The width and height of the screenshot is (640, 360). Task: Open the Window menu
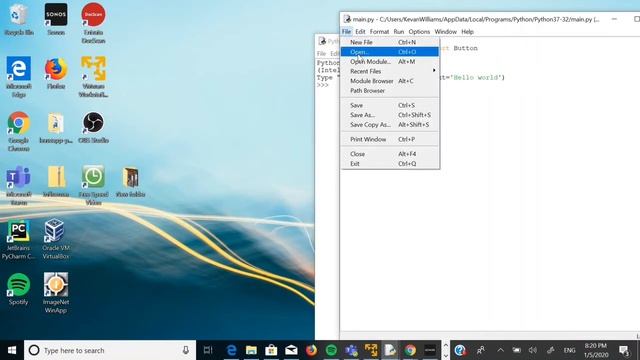445,31
